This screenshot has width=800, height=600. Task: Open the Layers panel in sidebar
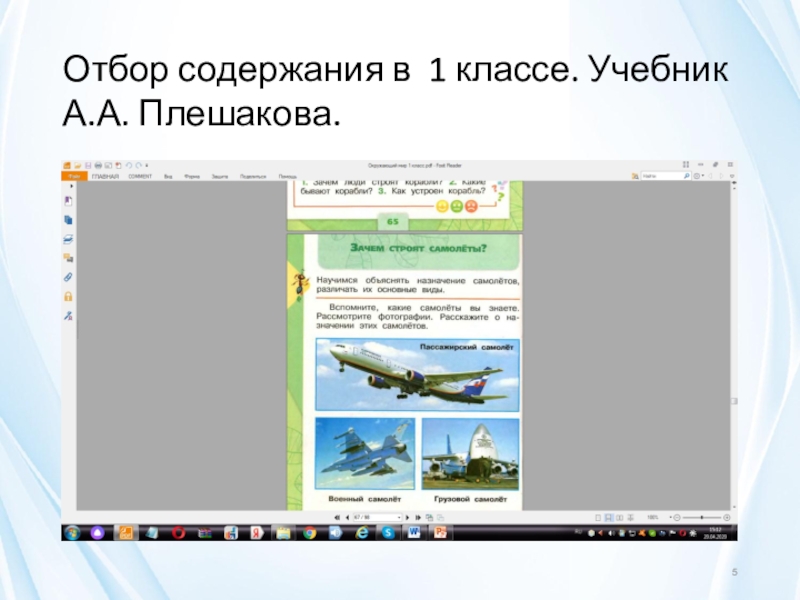pos(68,239)
